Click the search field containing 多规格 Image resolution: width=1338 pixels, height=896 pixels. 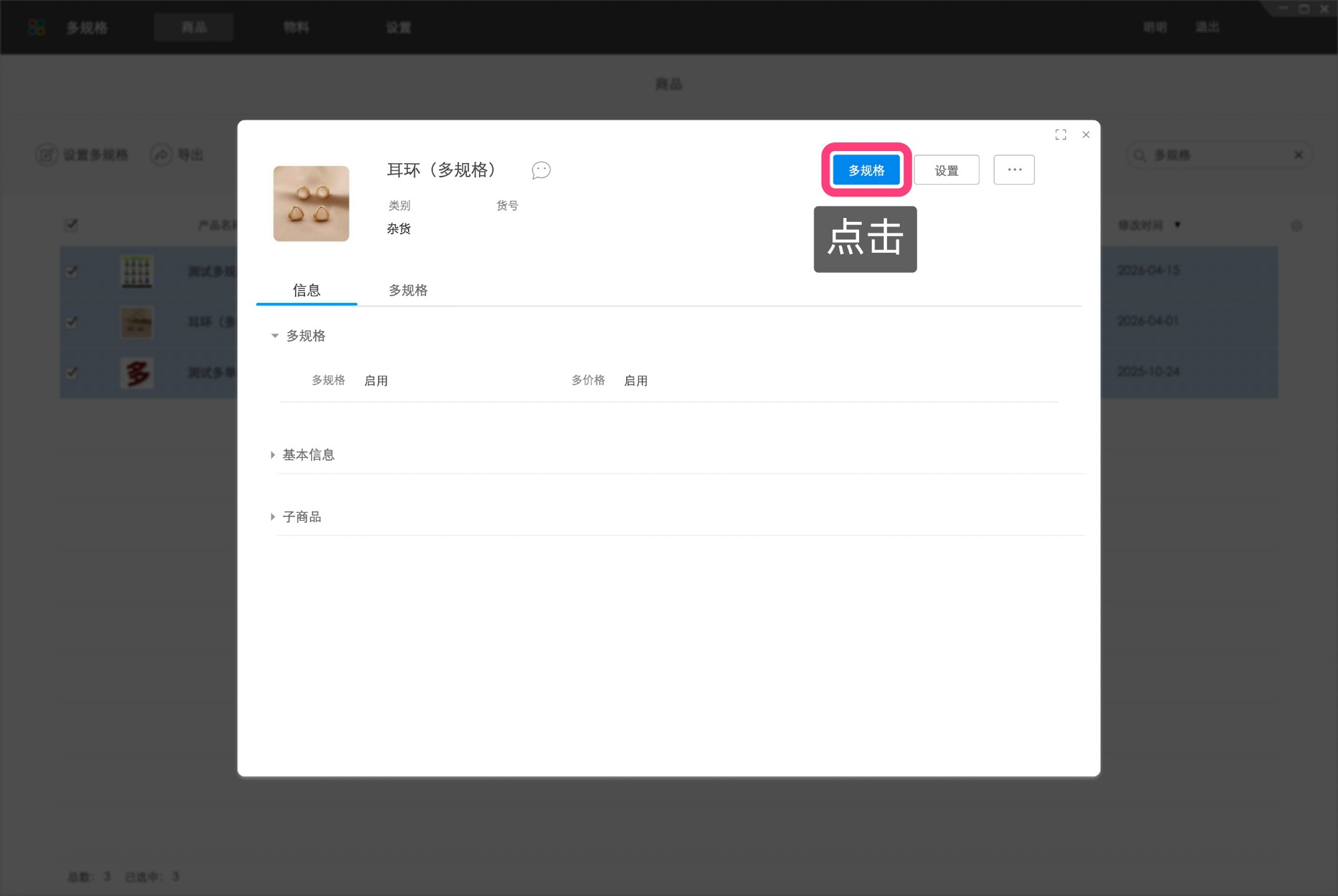[1219, 155]
